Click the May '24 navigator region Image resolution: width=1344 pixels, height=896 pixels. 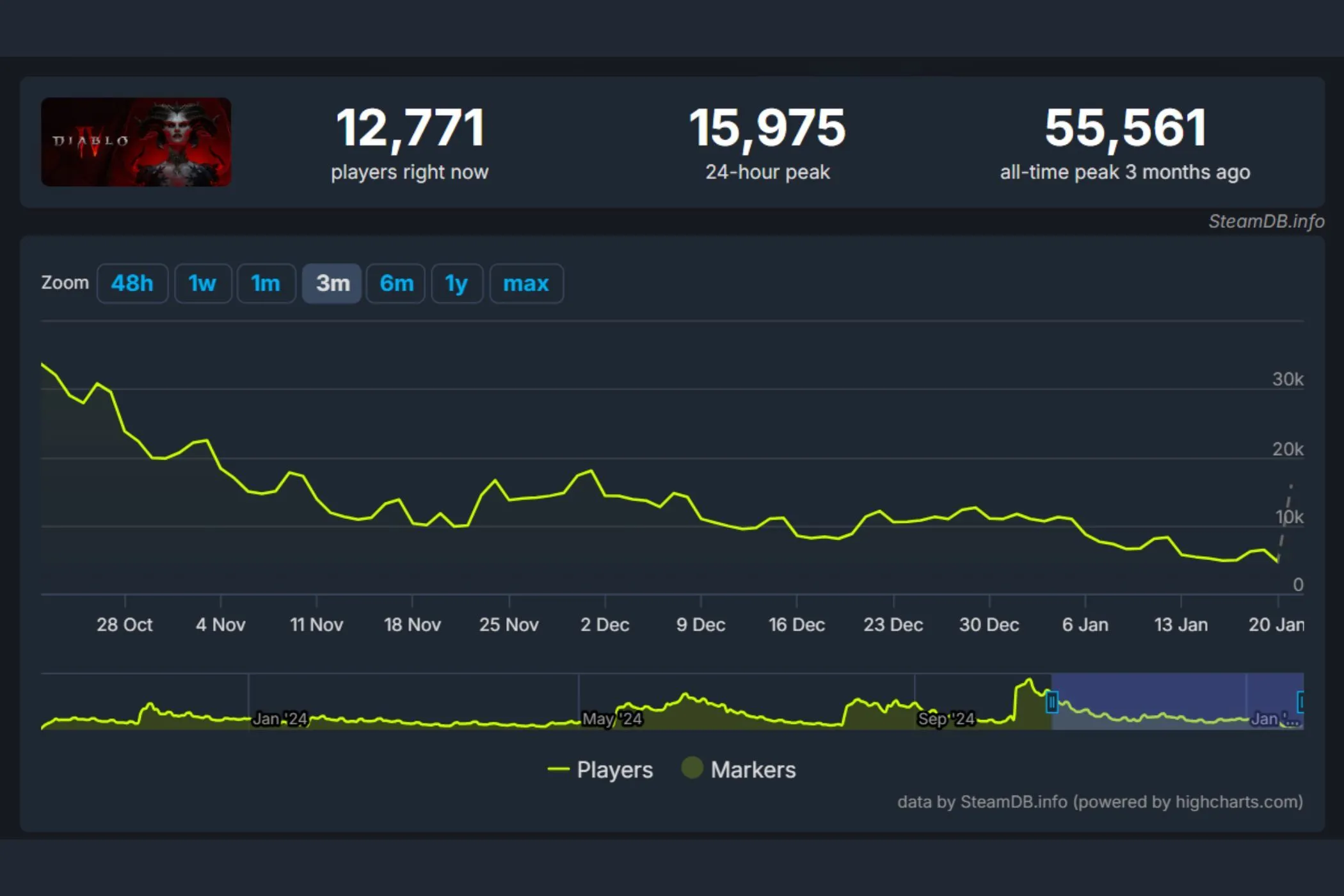point(611,719)
